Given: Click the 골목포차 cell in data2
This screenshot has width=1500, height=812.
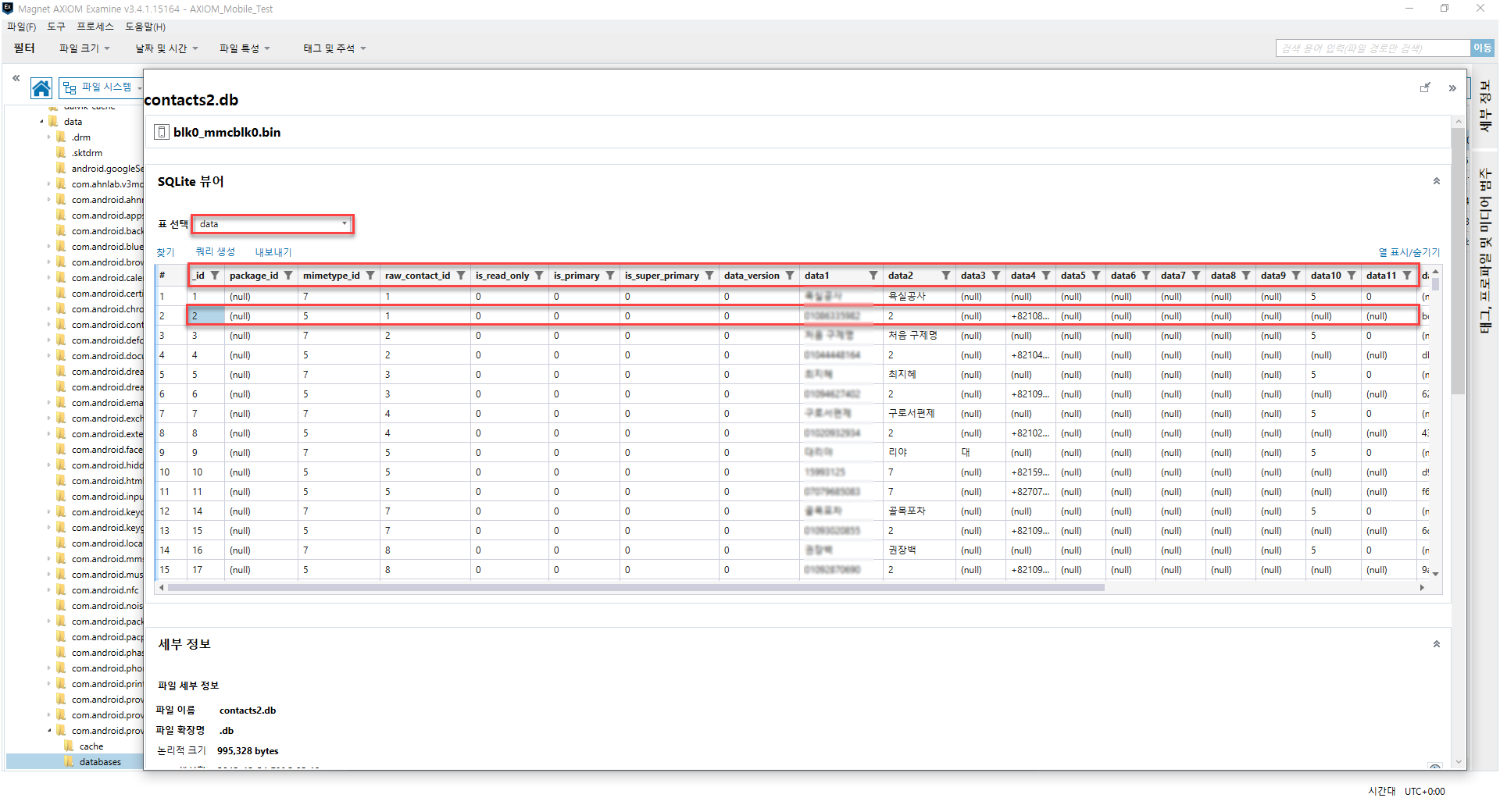Looking at the screenshot, I should coord(919,511).
